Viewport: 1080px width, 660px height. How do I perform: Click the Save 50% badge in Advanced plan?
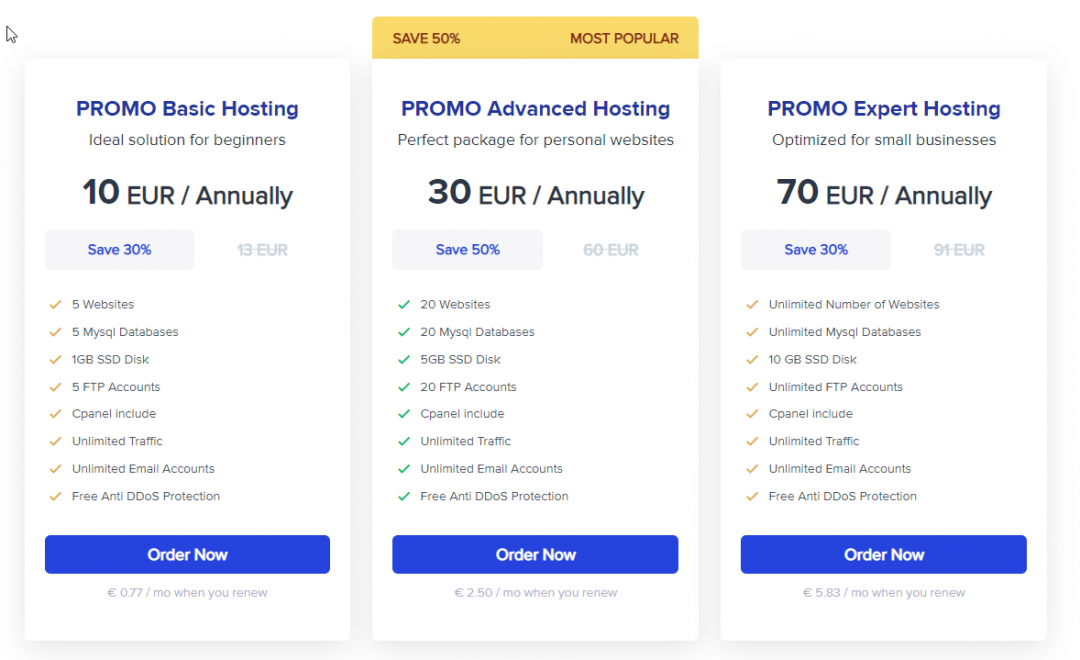[x=467, y=250]
